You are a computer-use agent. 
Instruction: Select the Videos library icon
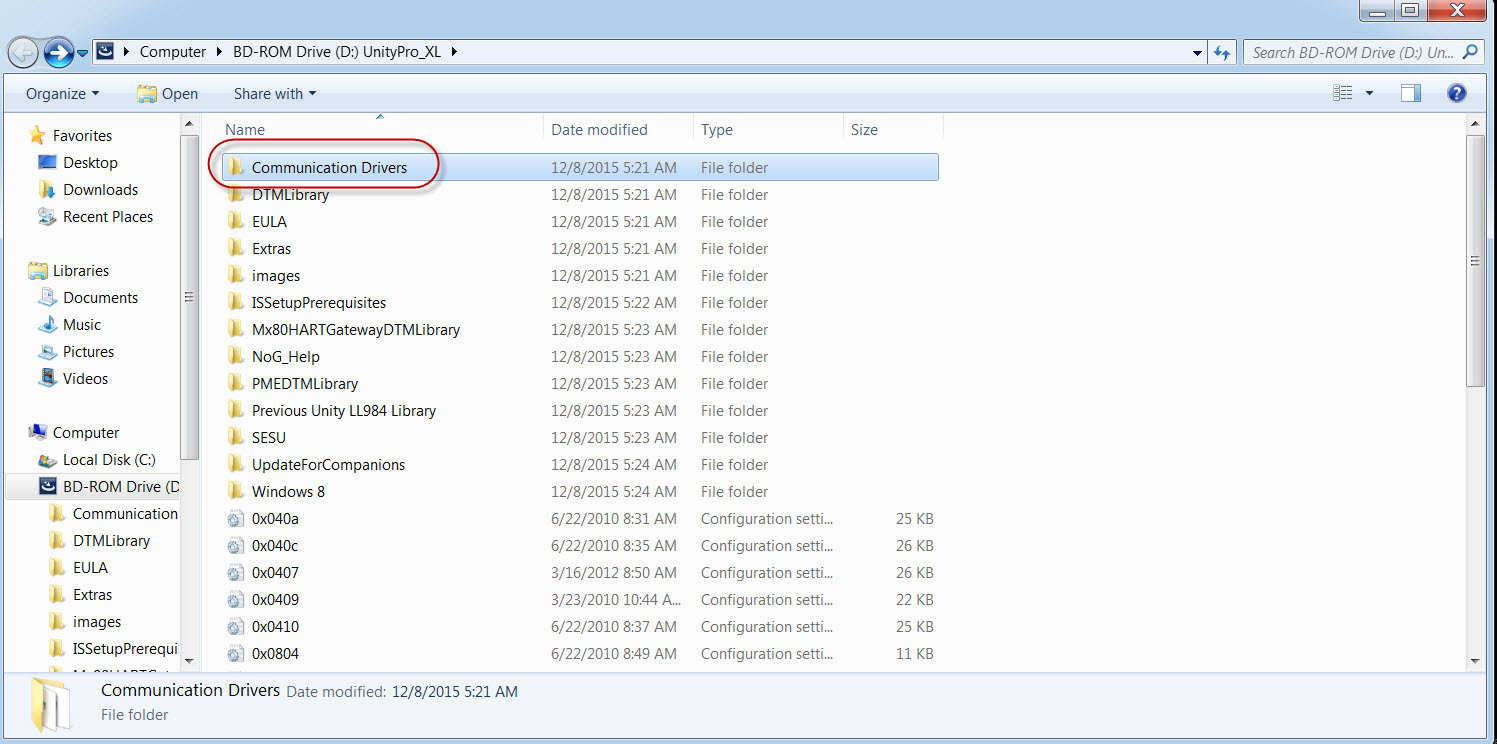point(47,378)
